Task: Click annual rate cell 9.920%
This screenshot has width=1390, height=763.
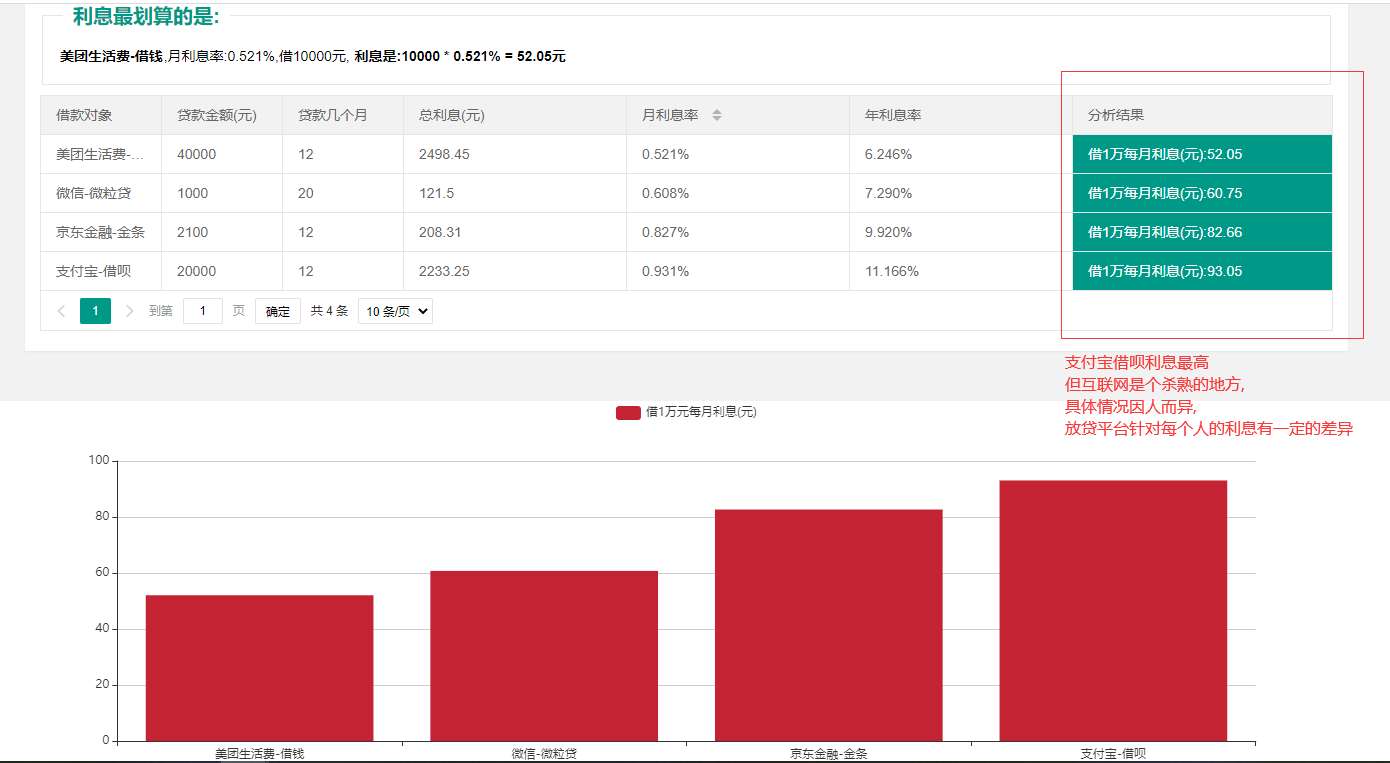Action: [x=961, y=232]
